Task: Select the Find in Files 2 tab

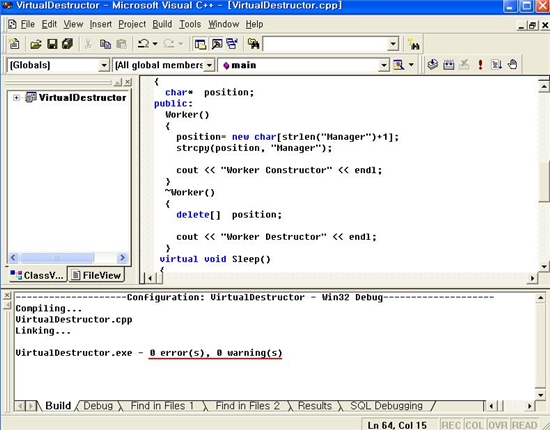Action: pos(247,406)
